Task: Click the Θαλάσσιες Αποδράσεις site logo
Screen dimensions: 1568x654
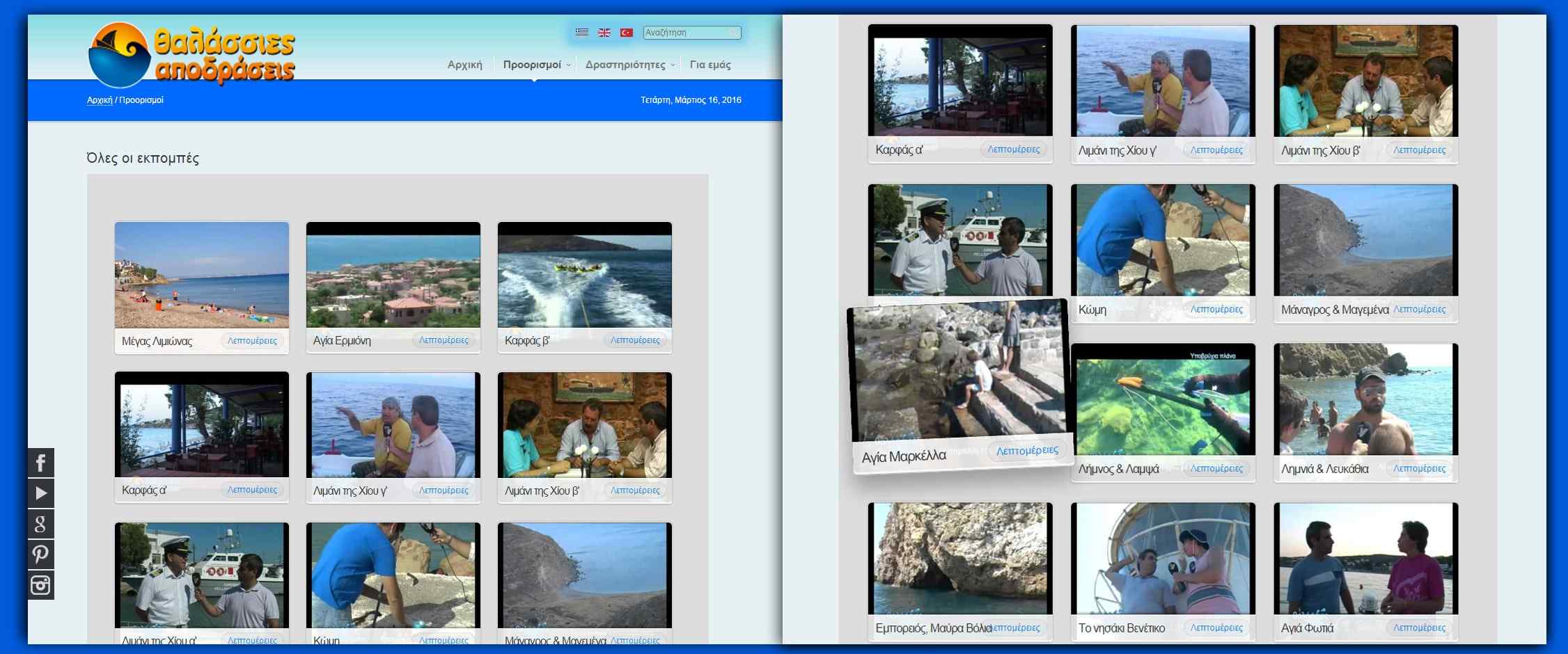Action: [x=192, y=54]
